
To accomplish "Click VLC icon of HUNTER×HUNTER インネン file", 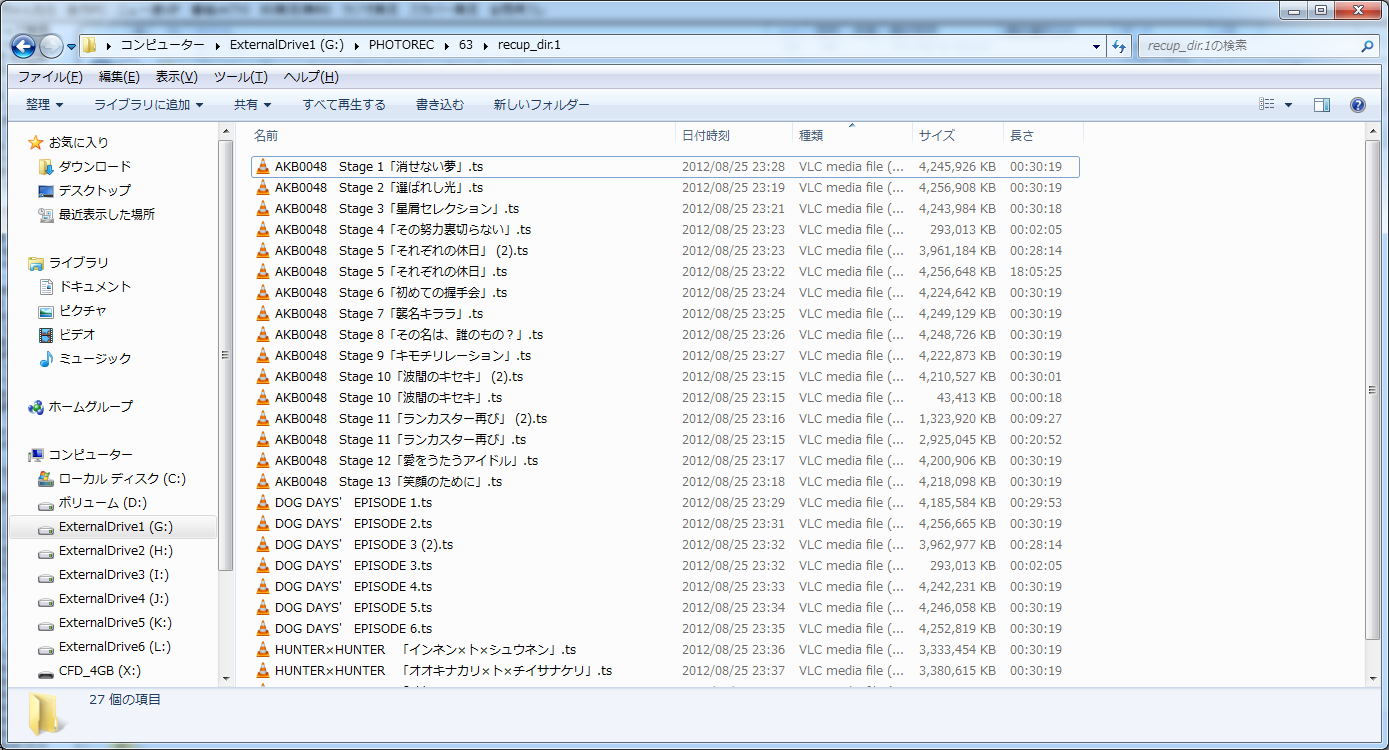I will pos(263,650).
